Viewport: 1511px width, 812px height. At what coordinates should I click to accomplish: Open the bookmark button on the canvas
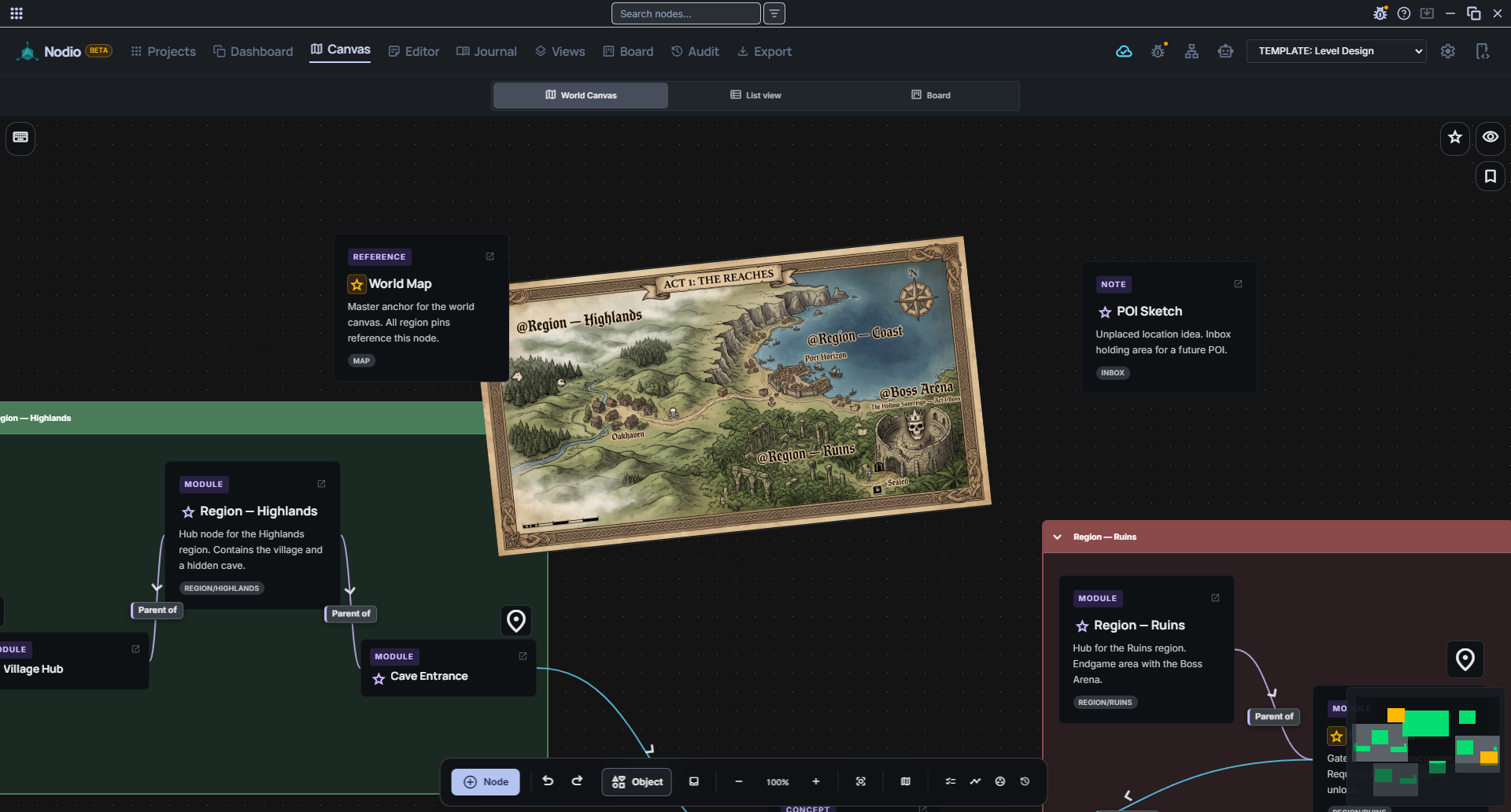[x=1491, y=176]
